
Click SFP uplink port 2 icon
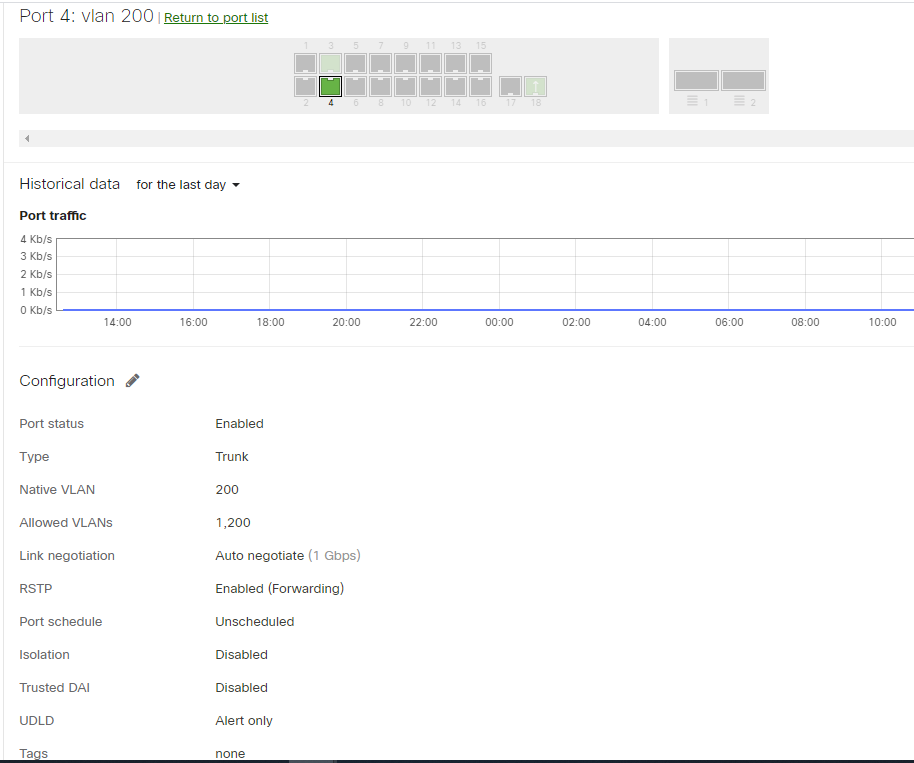(x=743, y=79)
